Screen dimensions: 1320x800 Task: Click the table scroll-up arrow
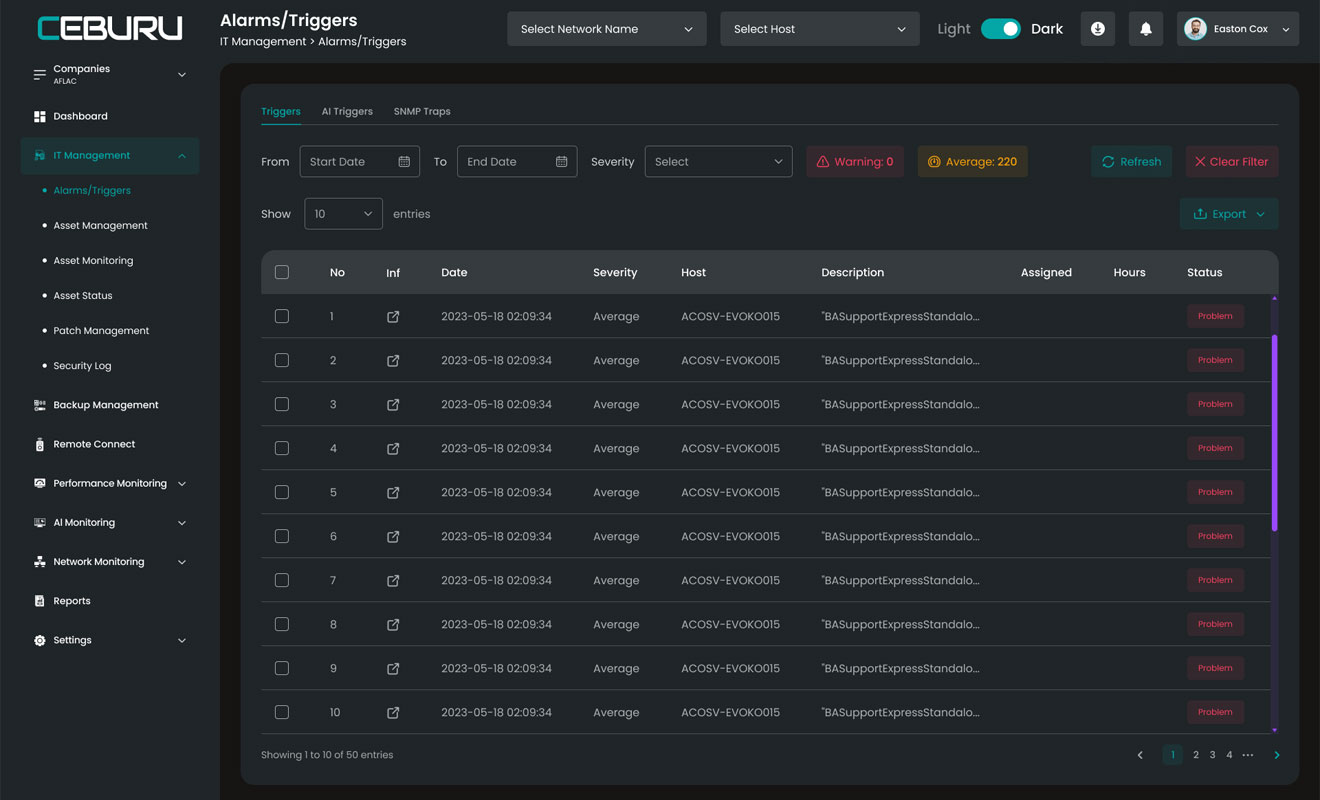(1274, 298)
